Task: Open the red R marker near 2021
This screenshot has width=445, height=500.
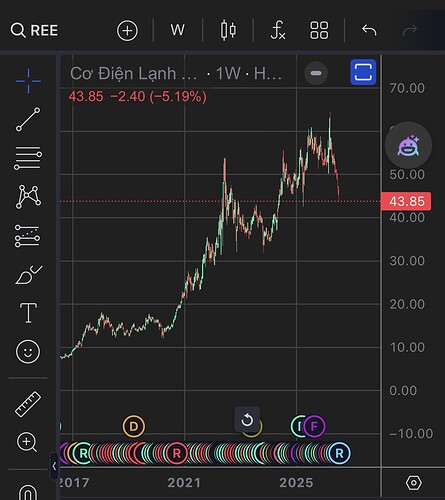Action: point(177,453)
